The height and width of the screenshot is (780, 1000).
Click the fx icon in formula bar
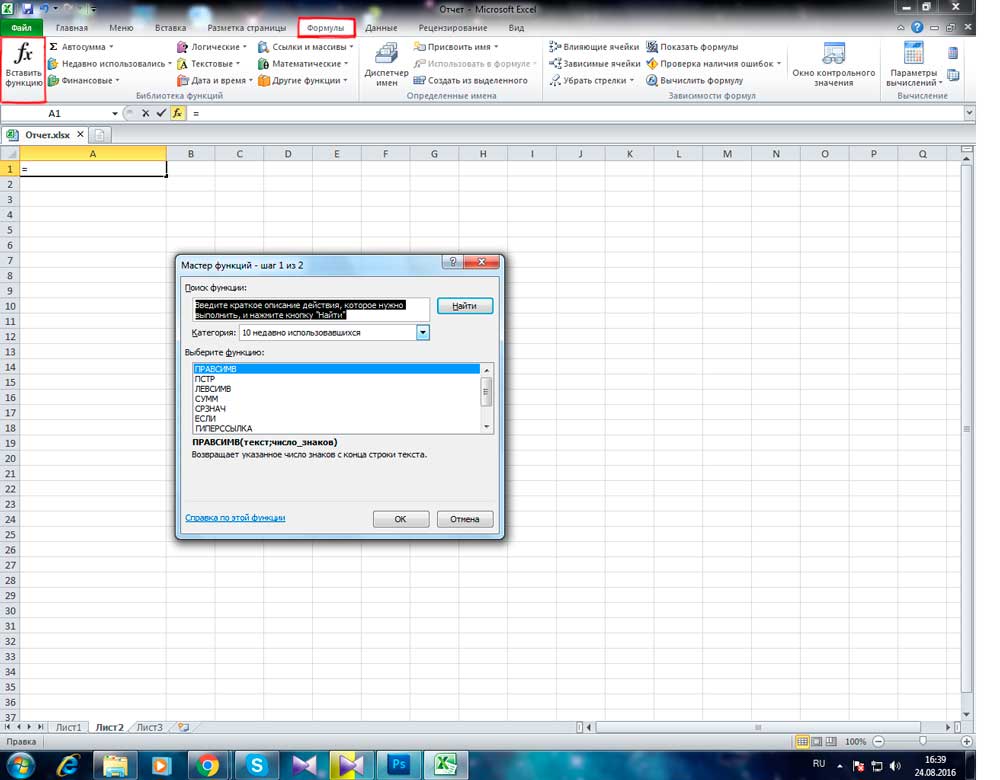177,114
